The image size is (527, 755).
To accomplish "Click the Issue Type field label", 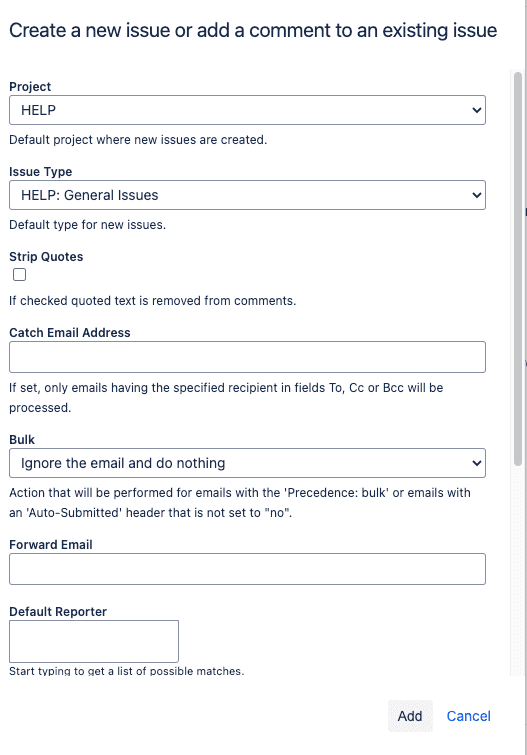I will (x=40, y=172).
